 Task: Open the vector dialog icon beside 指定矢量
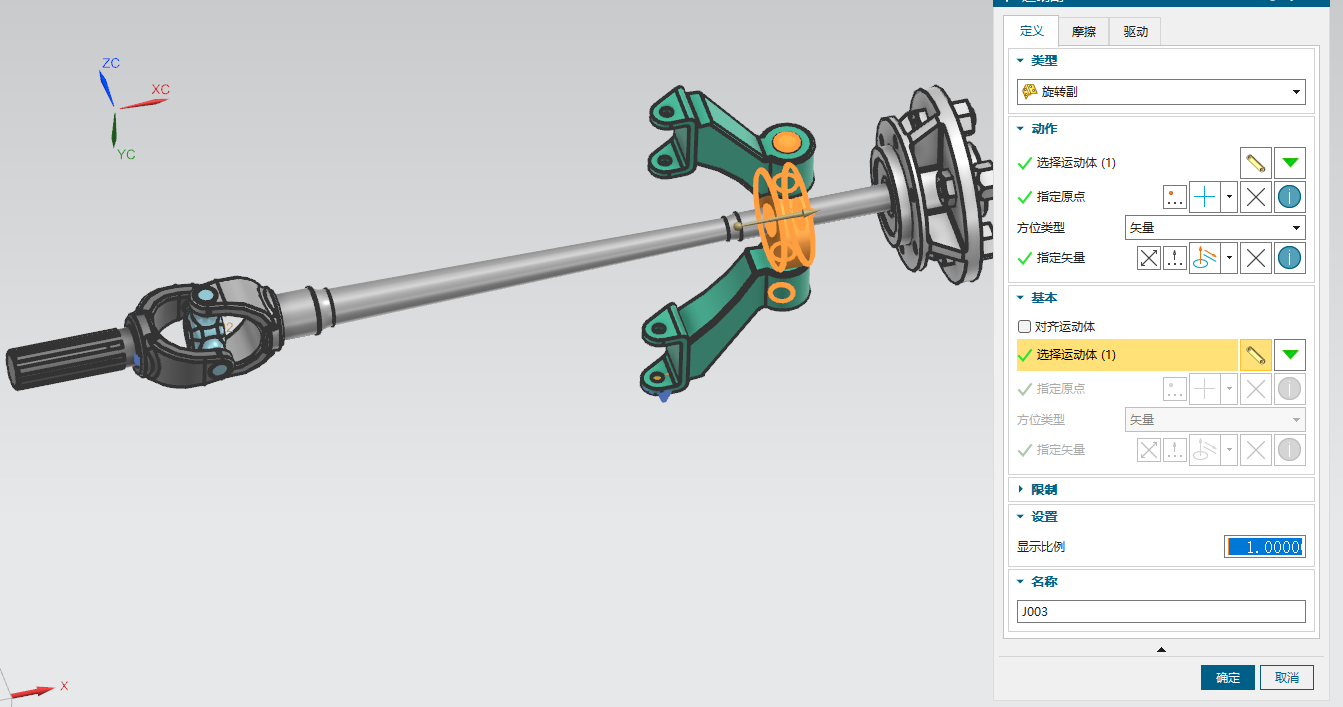(x=1175, y=258)
